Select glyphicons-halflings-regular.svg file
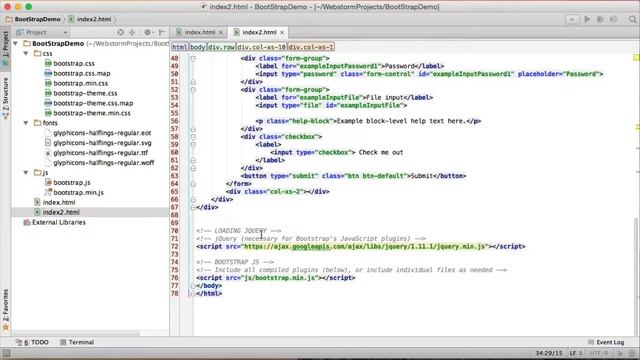Screen dimensions: 640x360 tap(102, 143)
